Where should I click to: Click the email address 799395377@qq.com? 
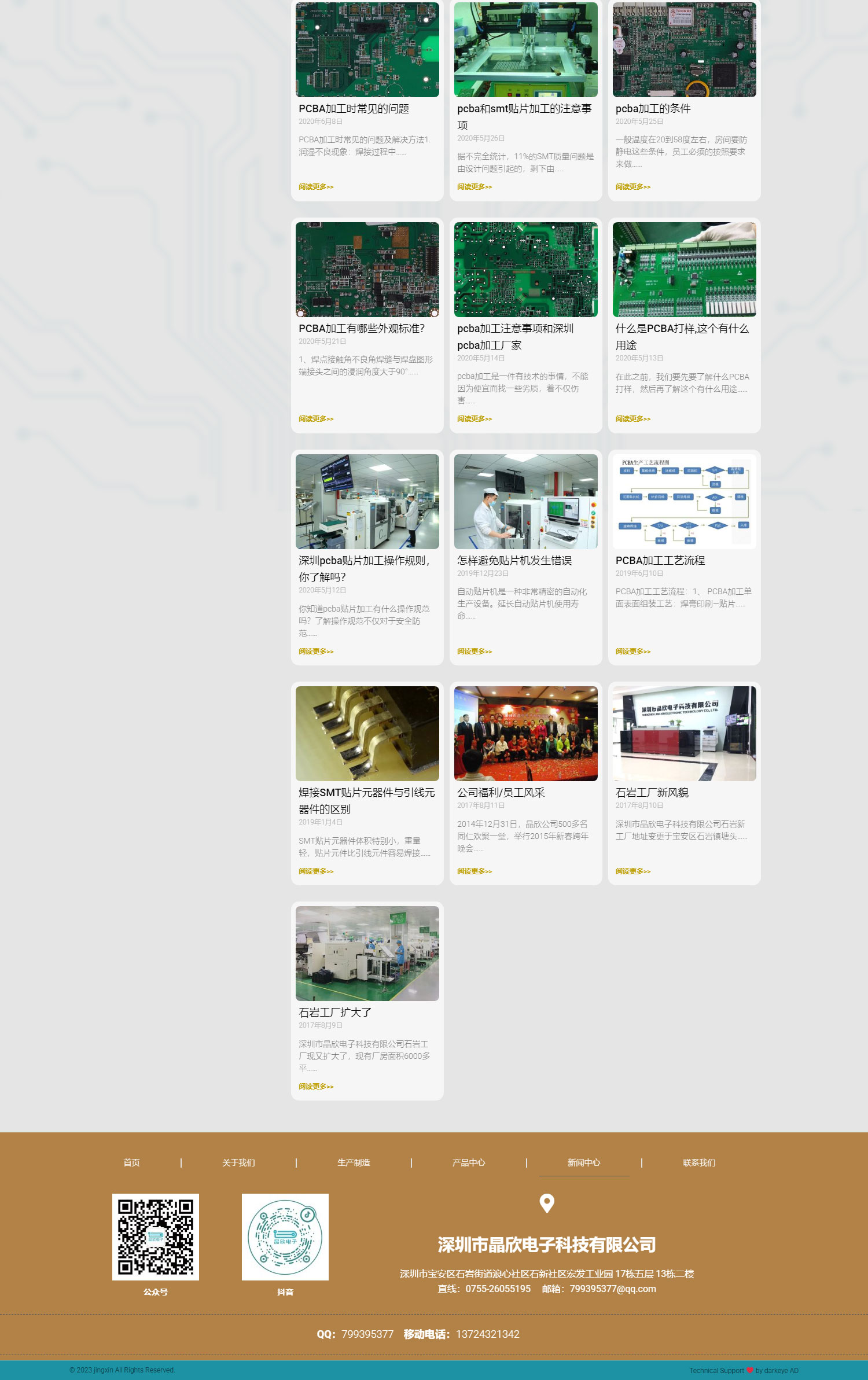(x=612, y=1289)
